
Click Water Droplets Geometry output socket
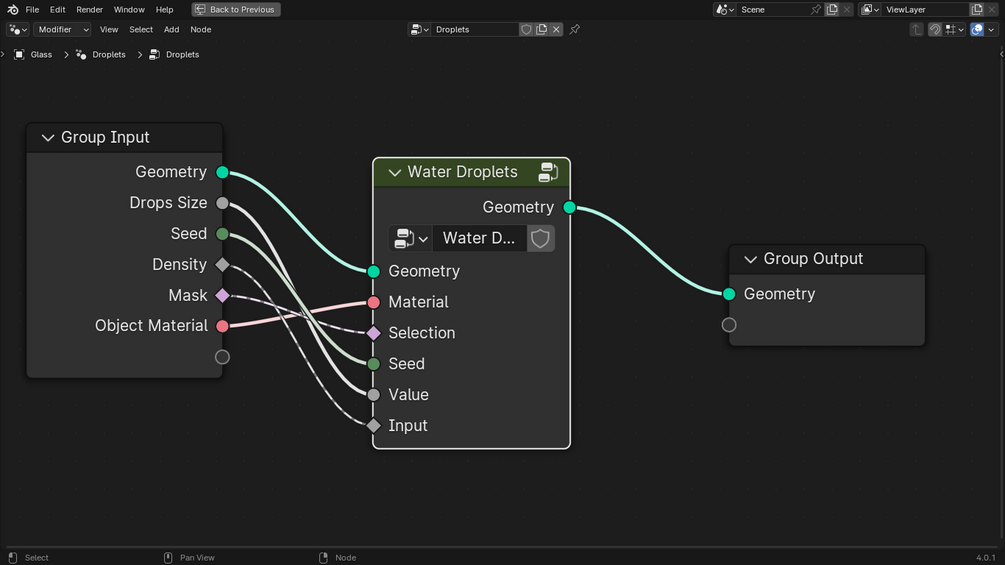pyautogui.click(x=569, y=208)
